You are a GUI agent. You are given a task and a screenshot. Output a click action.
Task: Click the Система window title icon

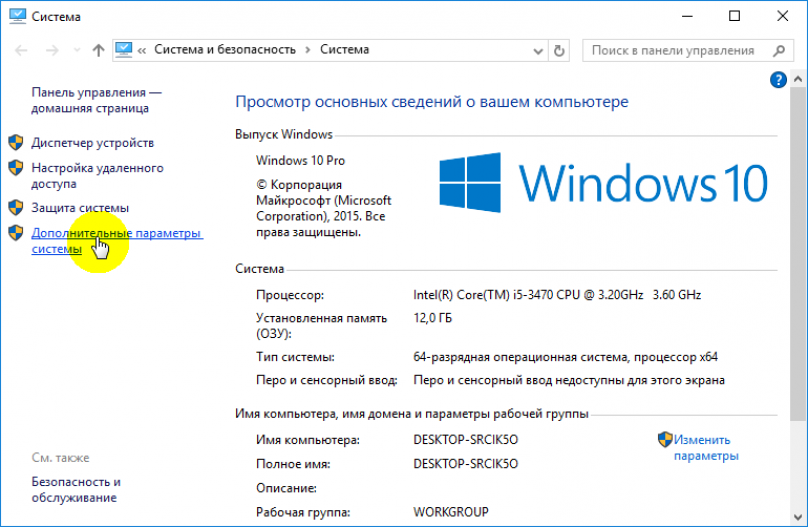tap(17, 15)
